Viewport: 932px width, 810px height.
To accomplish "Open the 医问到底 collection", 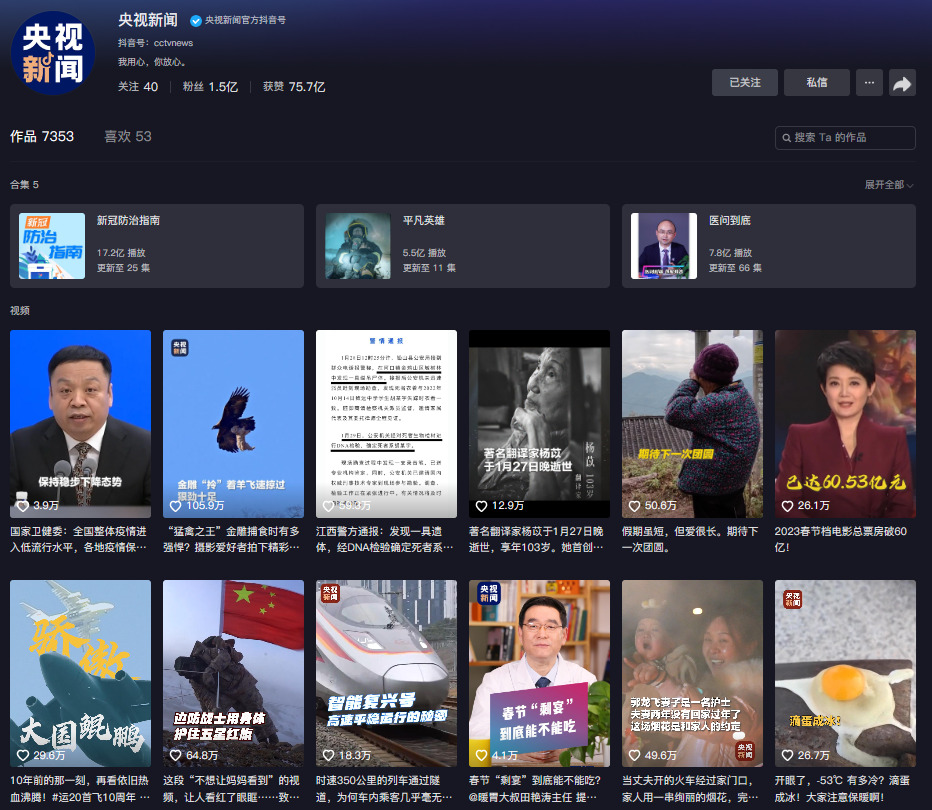I will click(x=769, y=246).
